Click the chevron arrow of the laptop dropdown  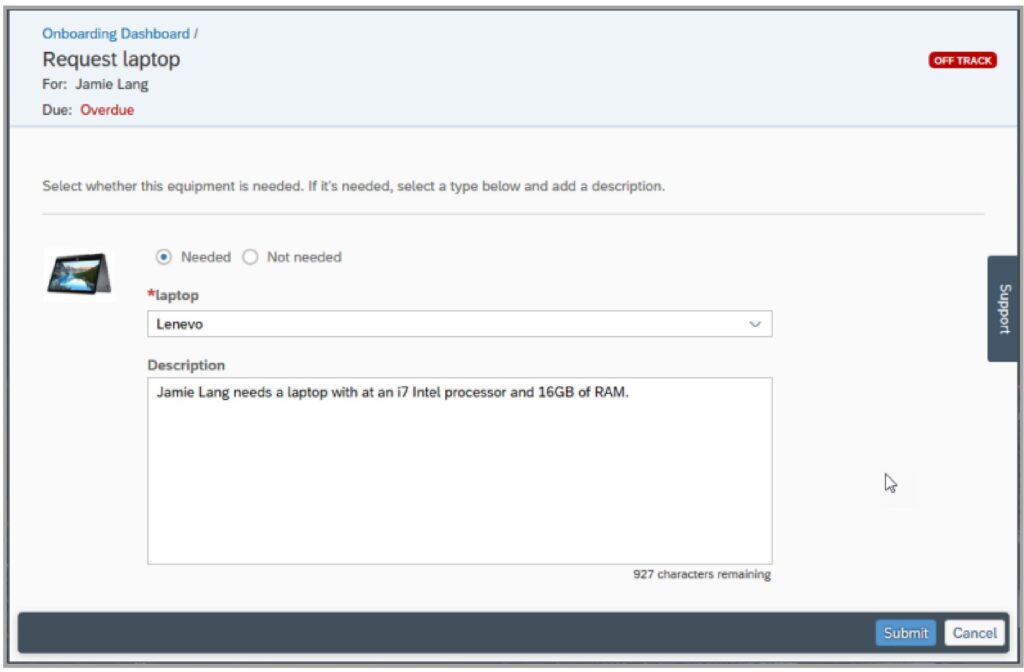pos(755,324)
